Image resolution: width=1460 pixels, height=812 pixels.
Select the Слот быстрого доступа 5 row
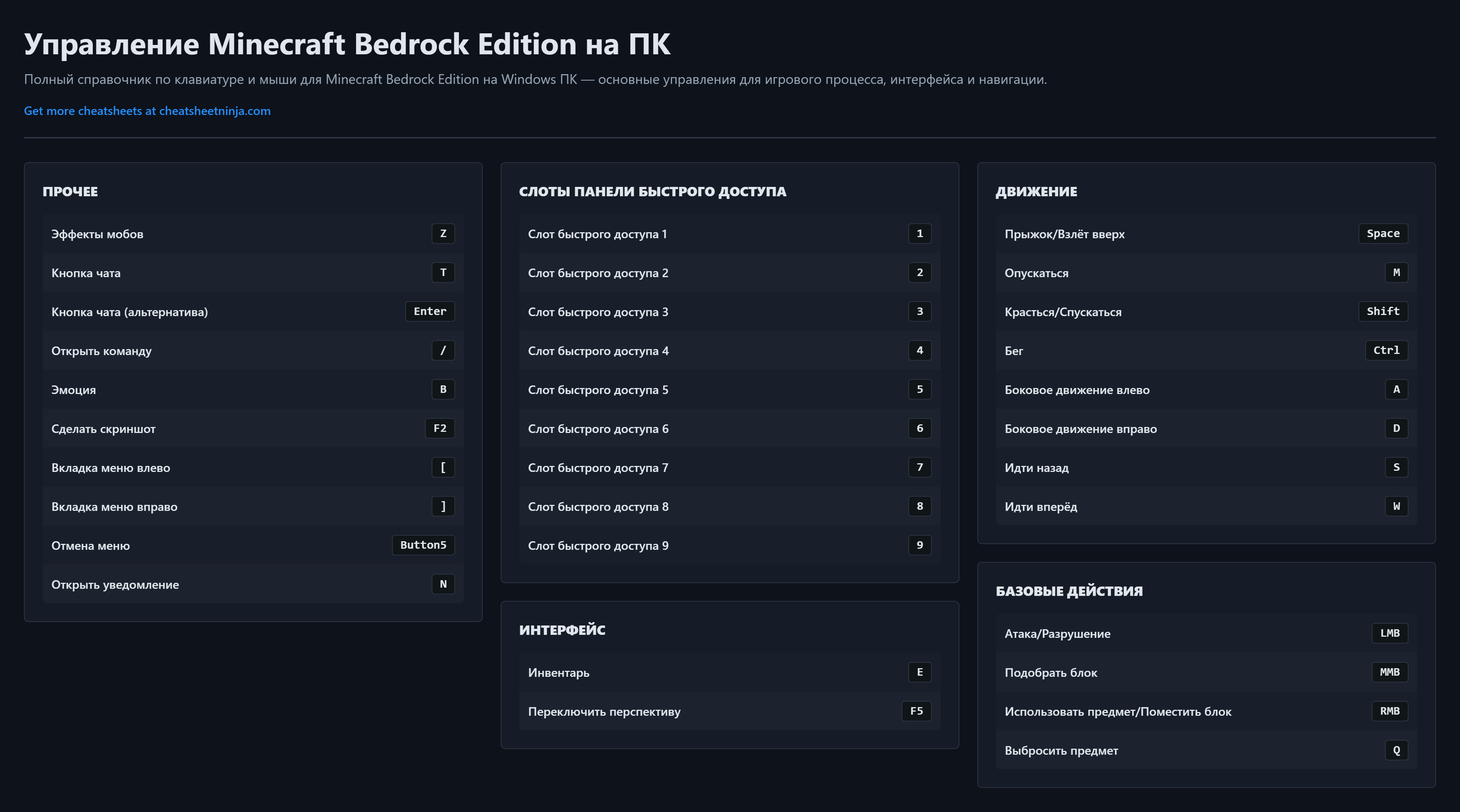click(x=729, y=390)
